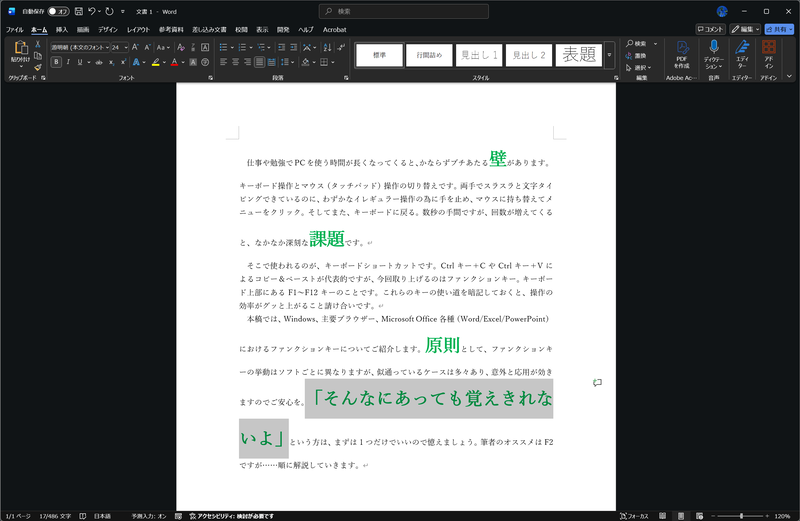Apply the 標準 style

click(x=380, y=55)
